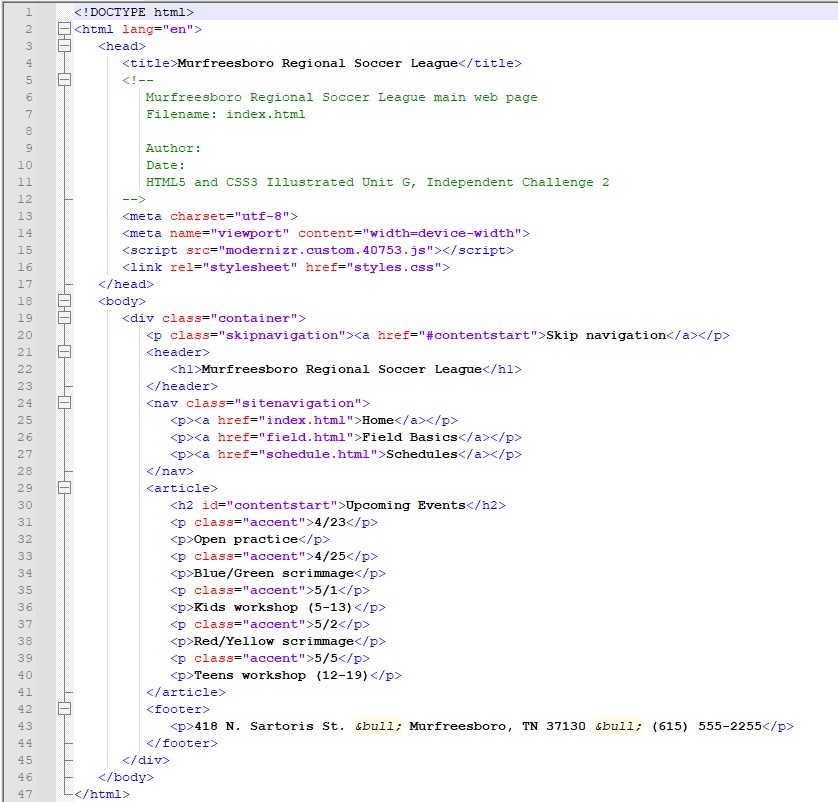Image resolution: width=838 pixels, height=802 pixels.
Task: Click the 'Open practice' paragraph text
Action: (246, 539)
